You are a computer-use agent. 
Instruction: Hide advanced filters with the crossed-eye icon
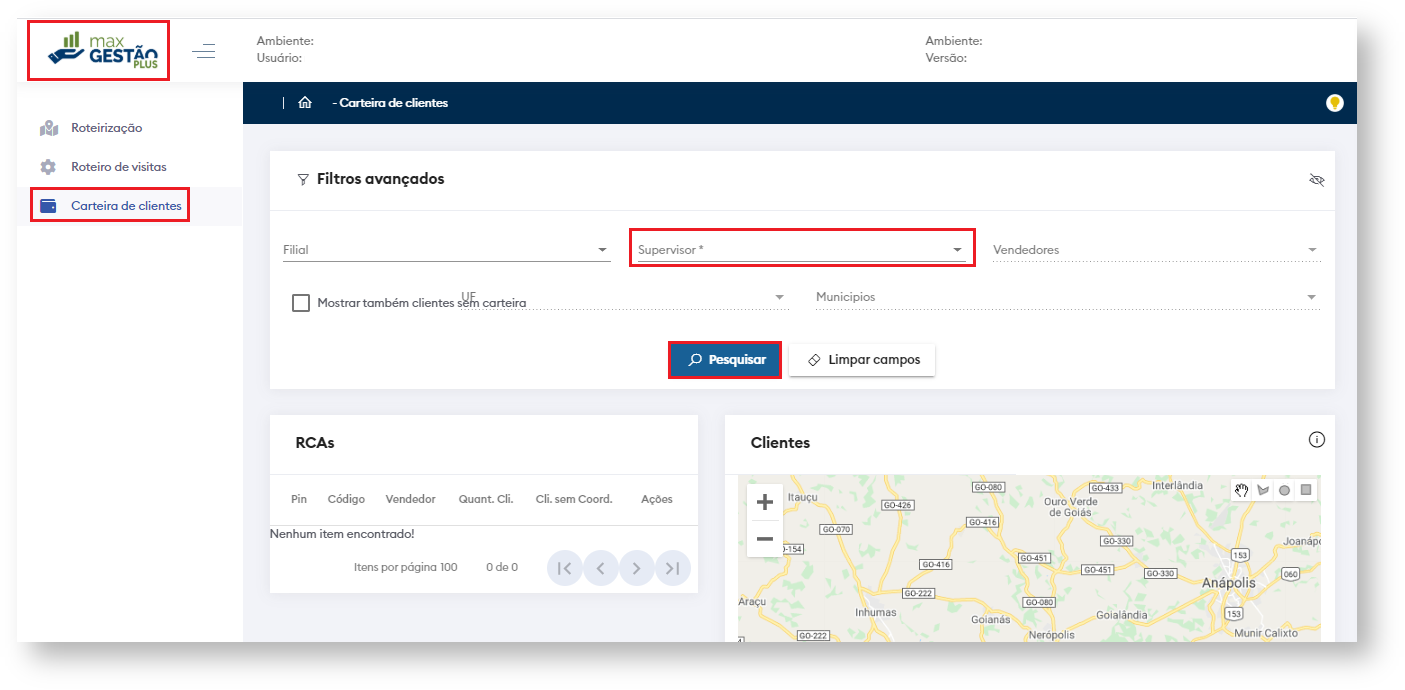tap(1316, 180)
